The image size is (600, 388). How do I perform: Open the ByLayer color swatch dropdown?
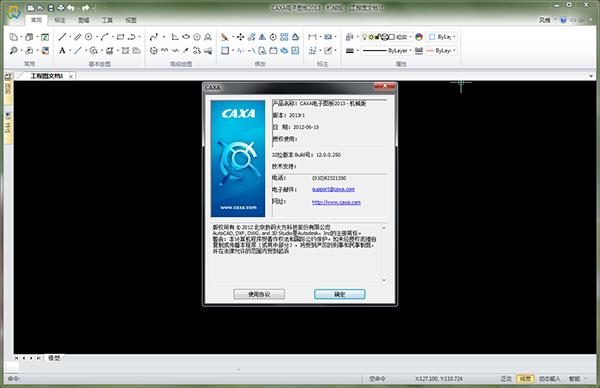pyautogui.click(x=442, y=37)
